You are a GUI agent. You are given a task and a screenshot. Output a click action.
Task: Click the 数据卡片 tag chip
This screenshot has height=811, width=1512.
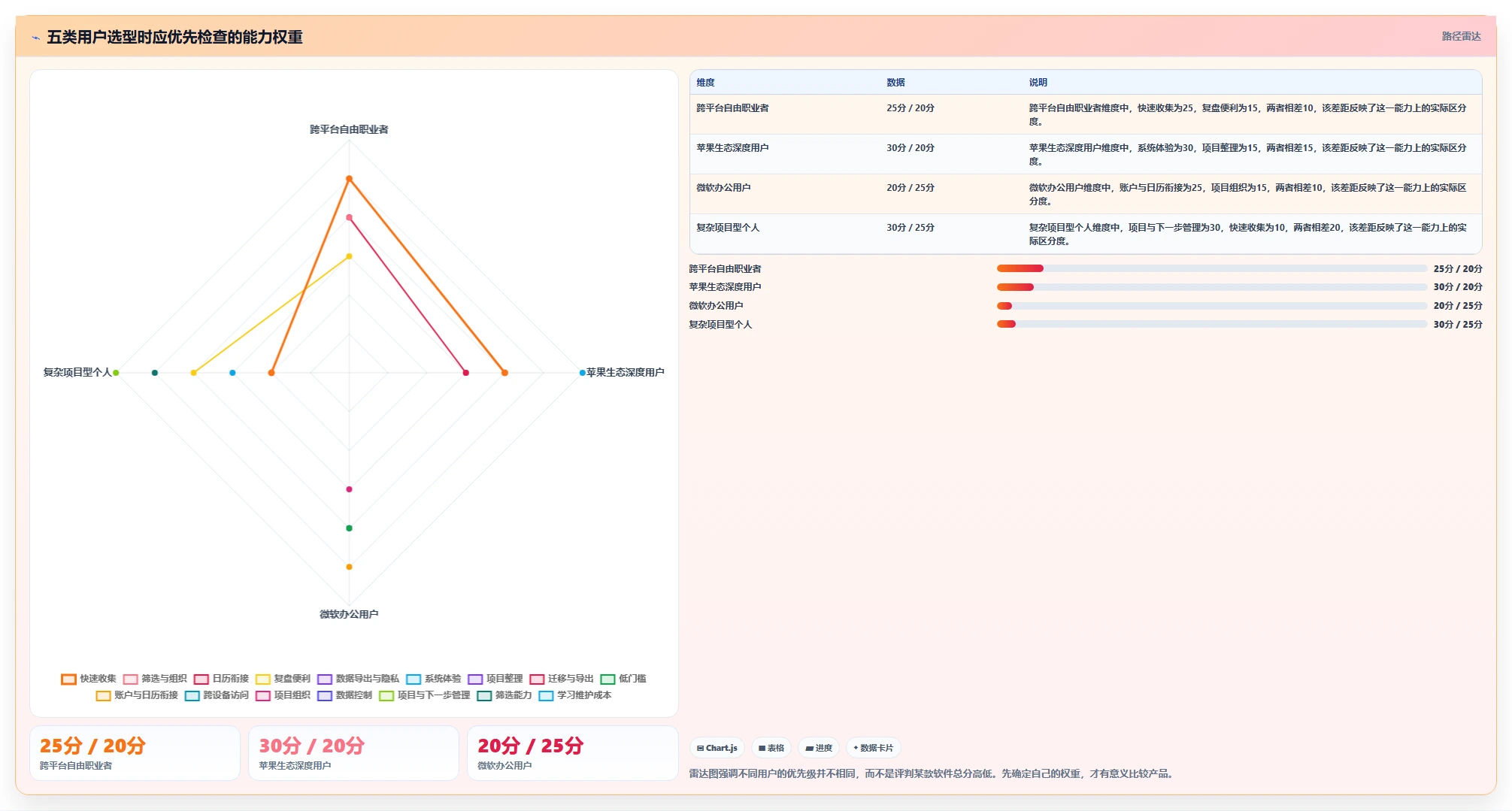pos(874,748)
